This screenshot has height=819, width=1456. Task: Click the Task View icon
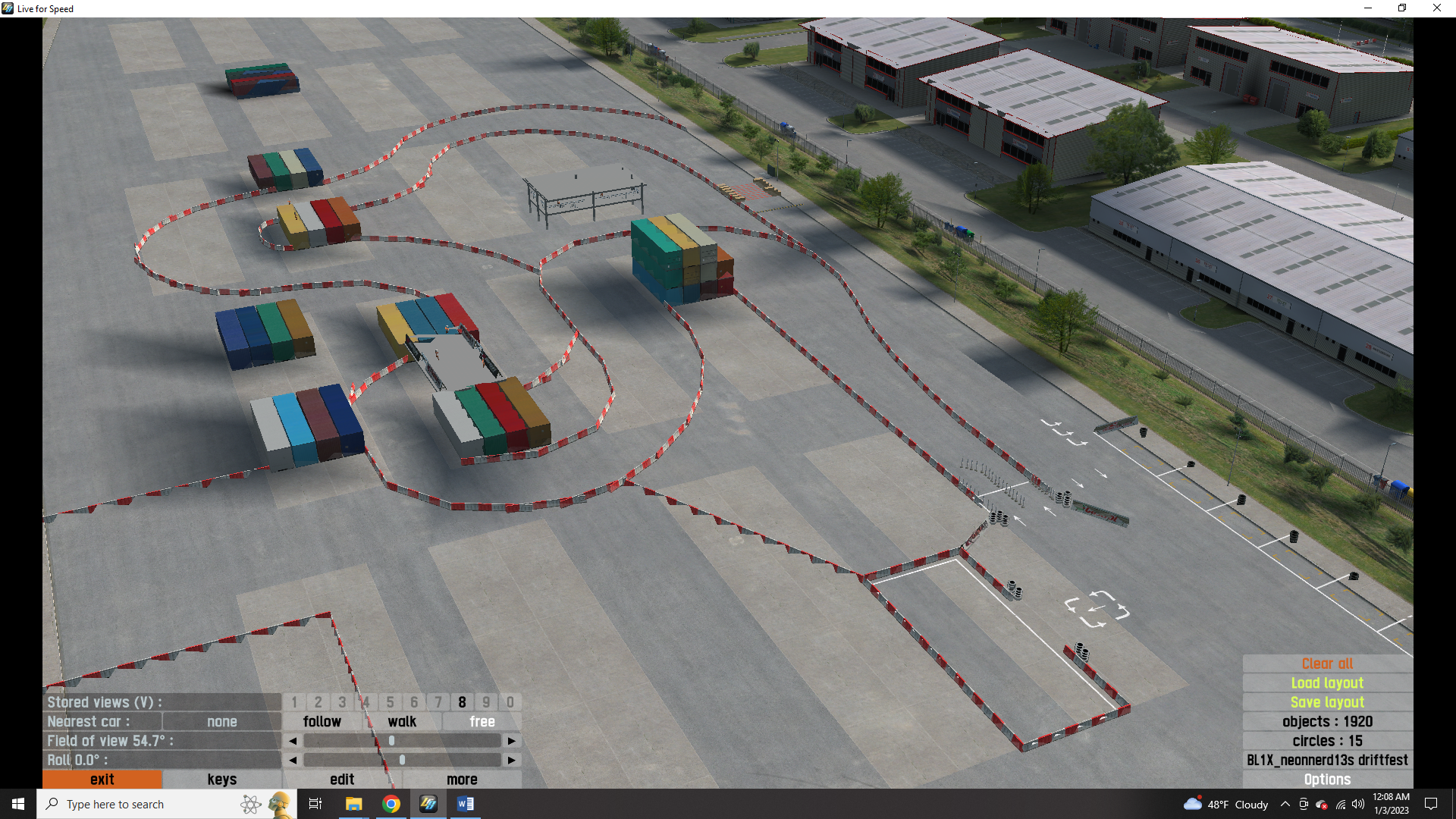315,804
